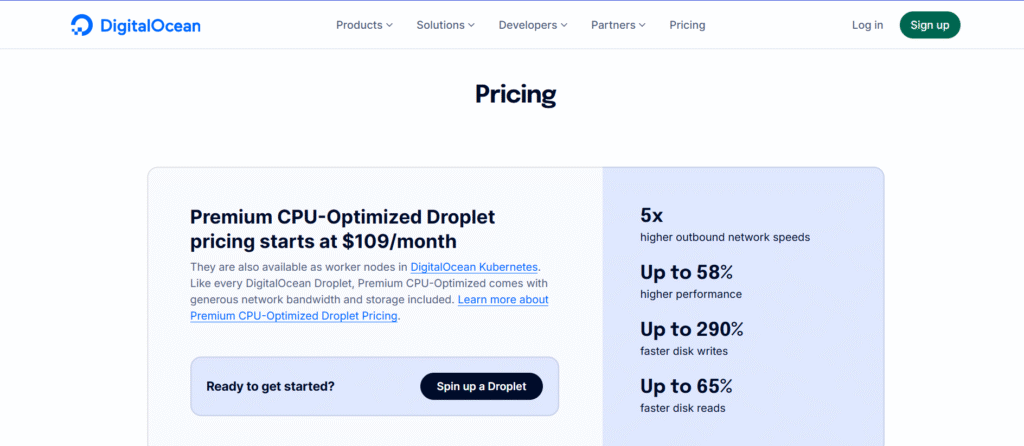
Task: Expand the chevron next to Solutions
Action: click(472, 25)
